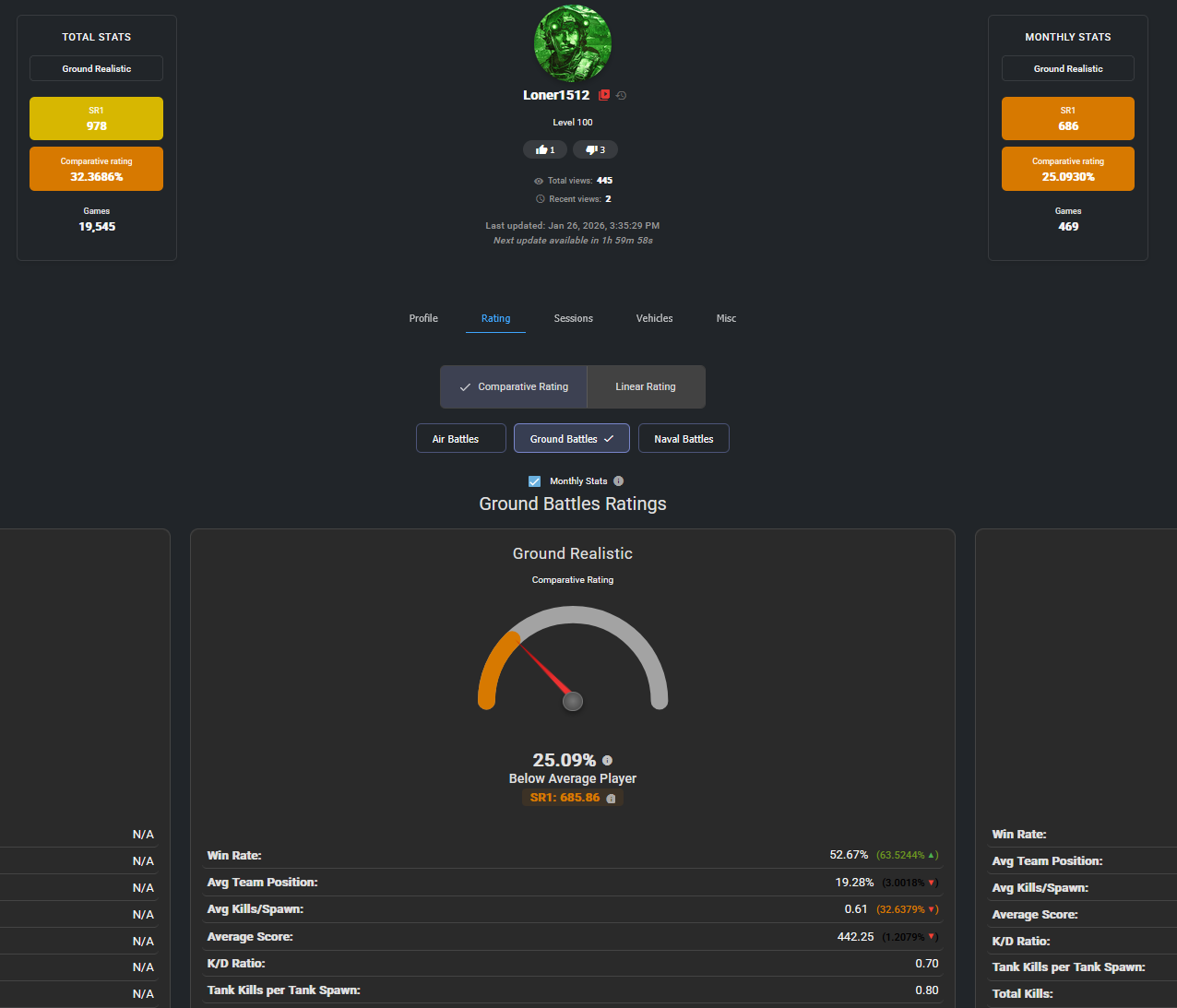Select Naval Battles filter
The height and width of the screenshot is (1008, 1177).
coord(684,438)
